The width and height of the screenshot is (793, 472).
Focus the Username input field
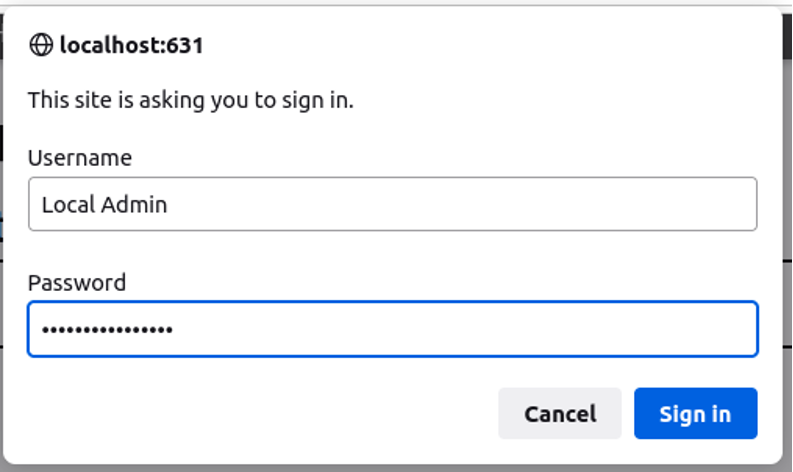pyautogui.click(x=392, y=204)
